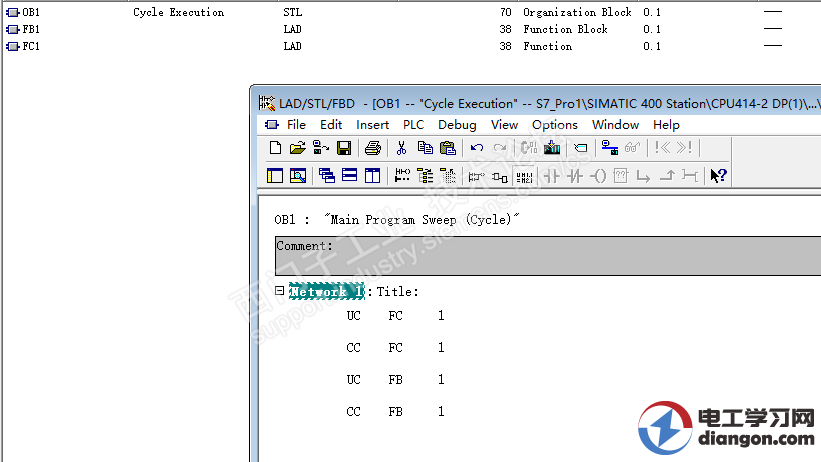Select FC1 block in the background list
Image resolution: width=821 pixels, height=462 pixels.
click(23, 46)
